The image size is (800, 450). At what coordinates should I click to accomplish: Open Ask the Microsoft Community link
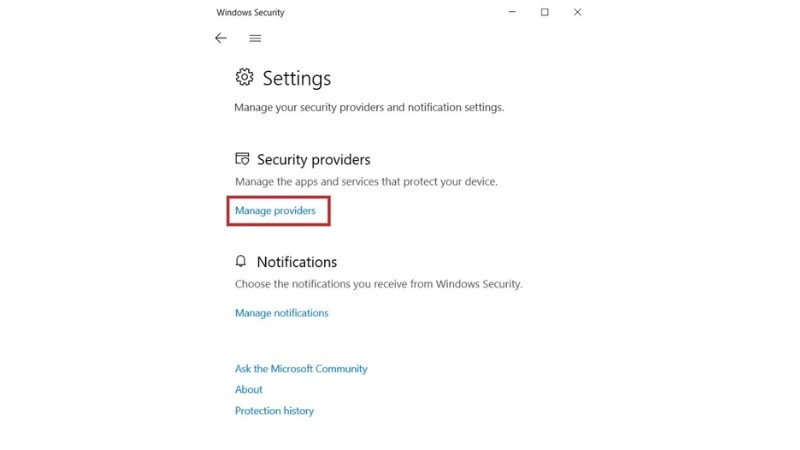click(x=301, y=368)
